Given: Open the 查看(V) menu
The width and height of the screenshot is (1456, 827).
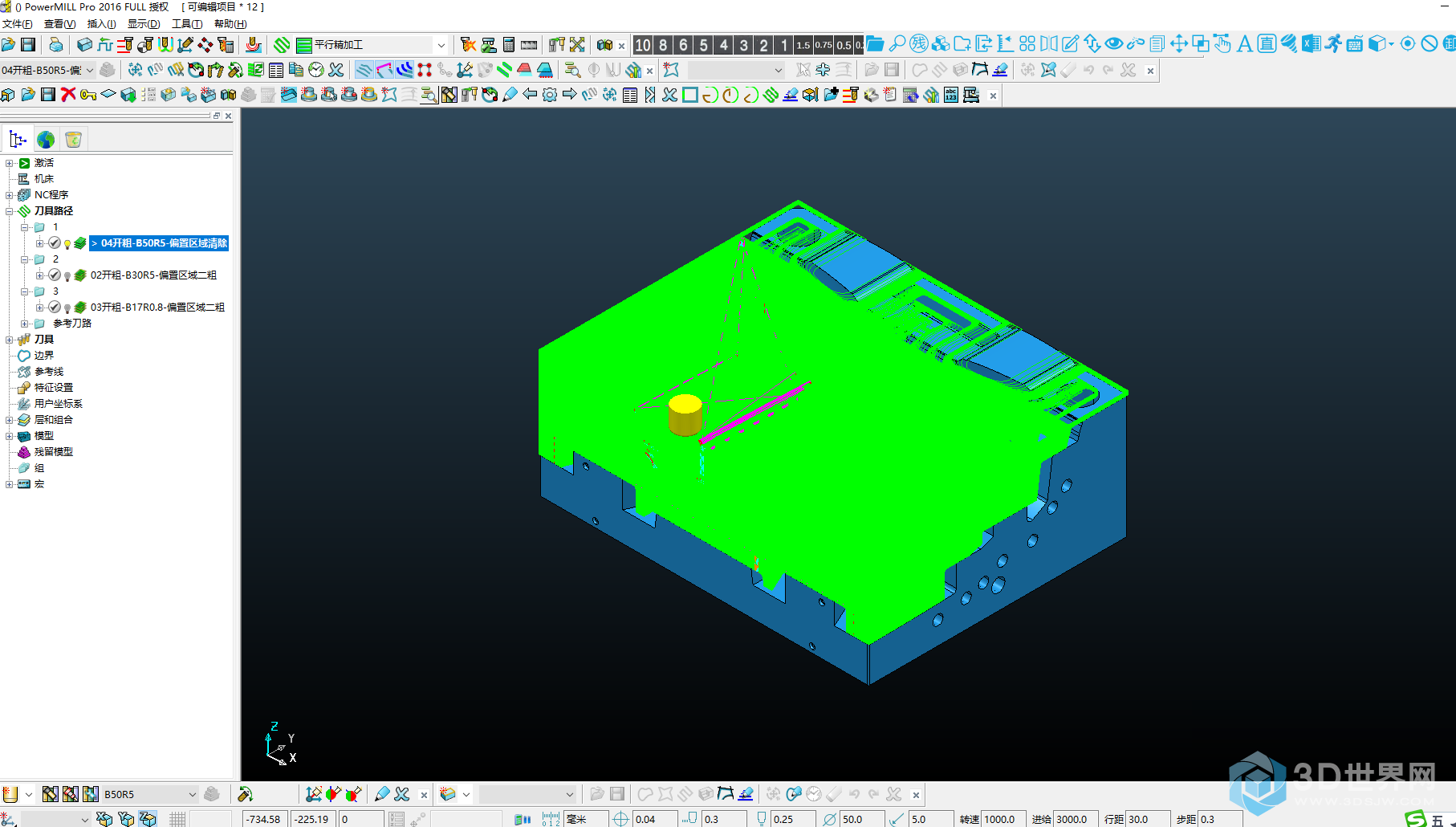Looking at the screenshot, I should click(x=59, y=24).
